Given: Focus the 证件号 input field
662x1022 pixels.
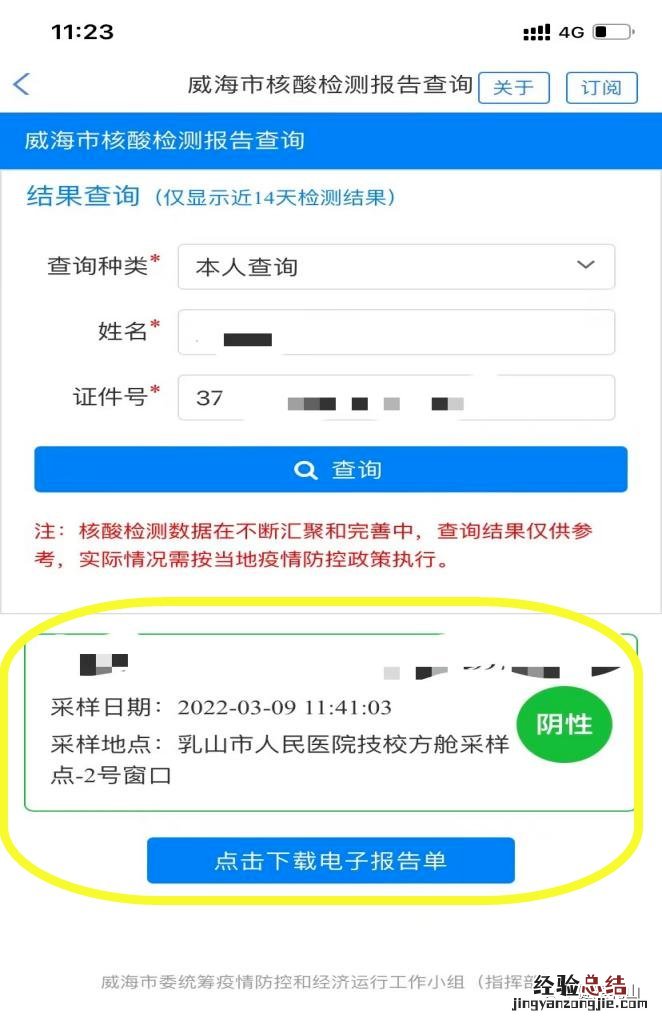Looking at the screenshot, I should [396, 398].
